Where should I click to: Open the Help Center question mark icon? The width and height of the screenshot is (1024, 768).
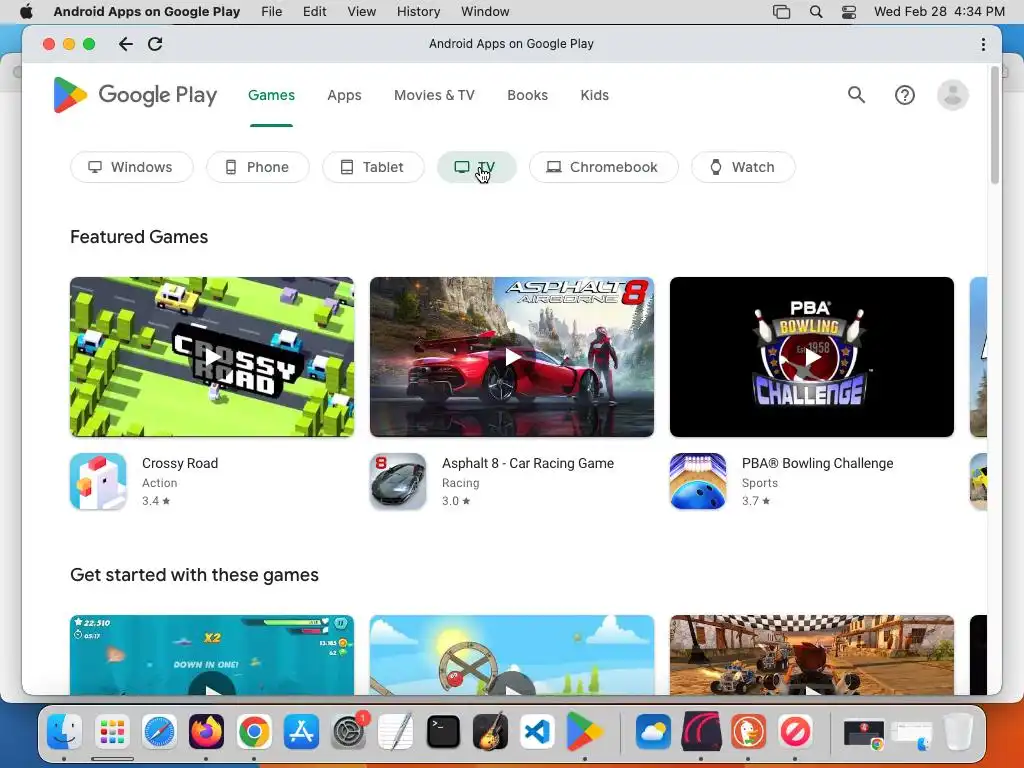click(904, 95)
